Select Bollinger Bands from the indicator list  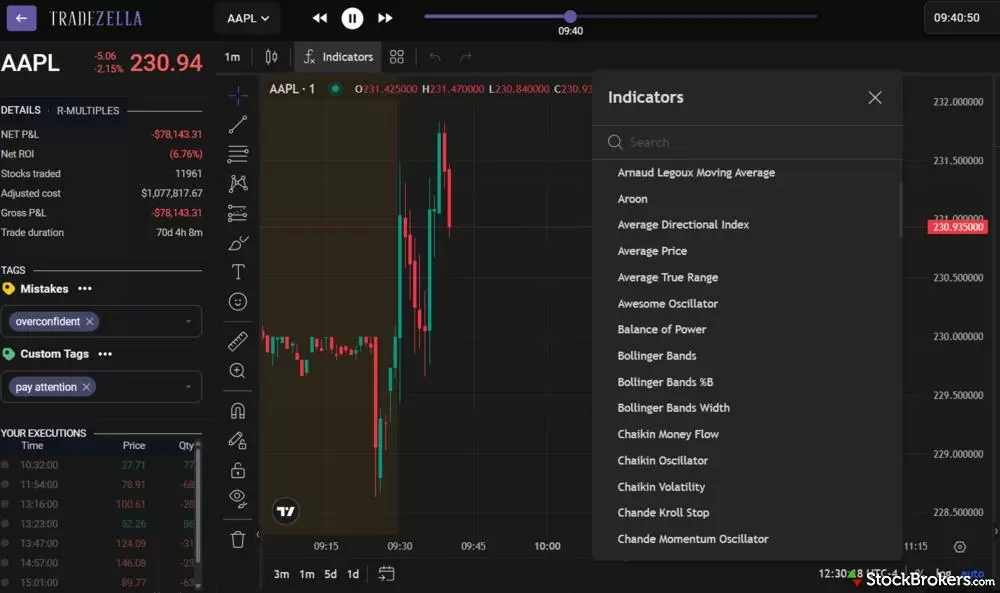[657, 356]
